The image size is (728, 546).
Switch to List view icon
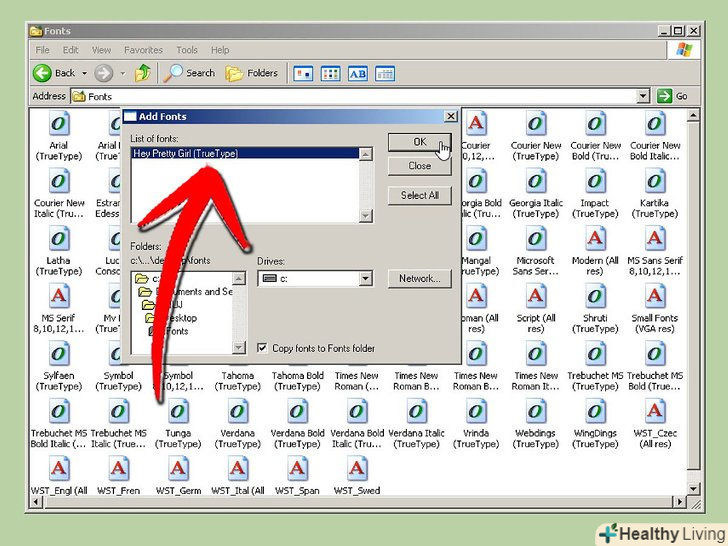[x=330, y=73]
